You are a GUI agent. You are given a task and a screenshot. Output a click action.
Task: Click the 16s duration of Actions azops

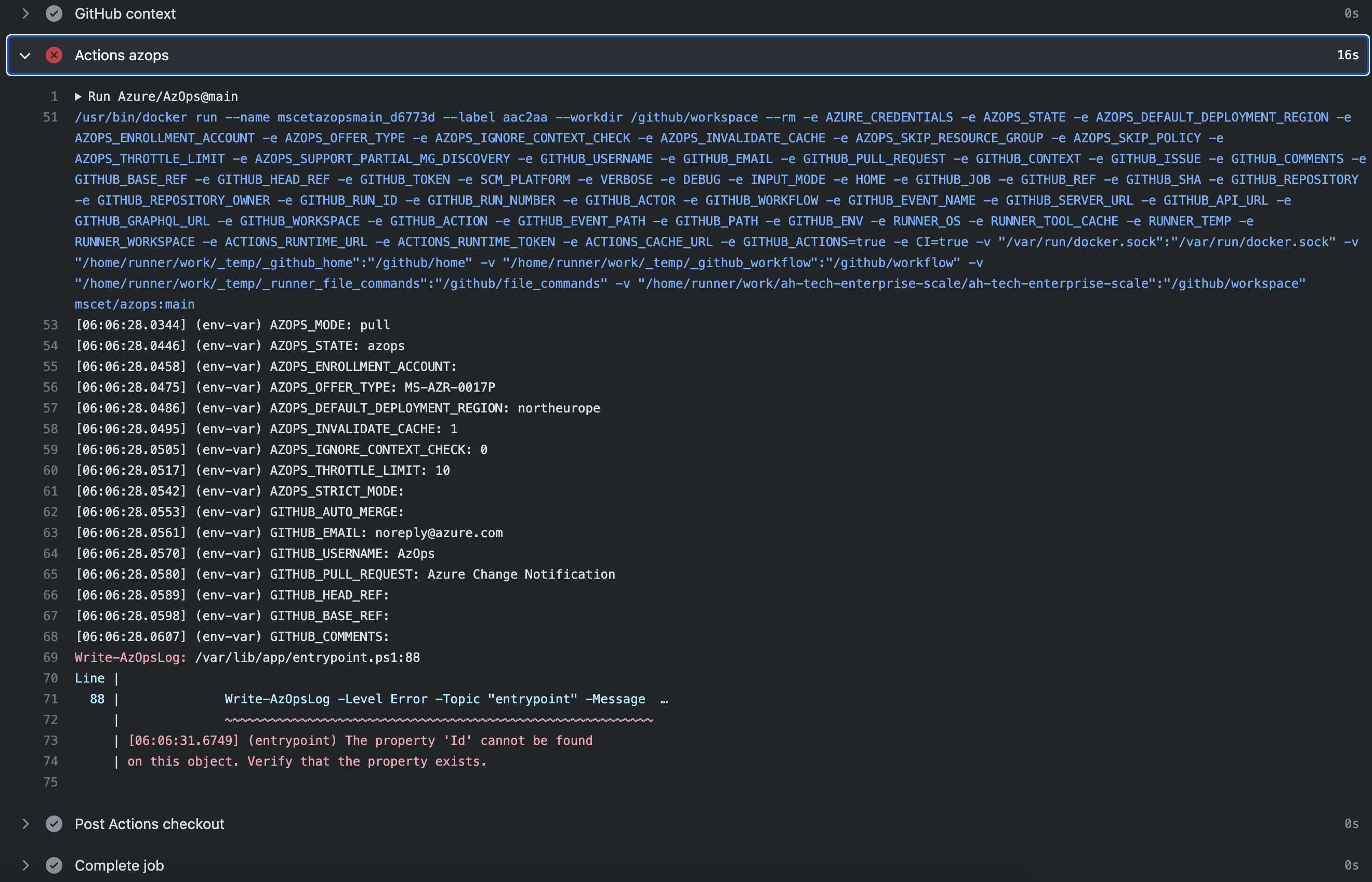1348,55
